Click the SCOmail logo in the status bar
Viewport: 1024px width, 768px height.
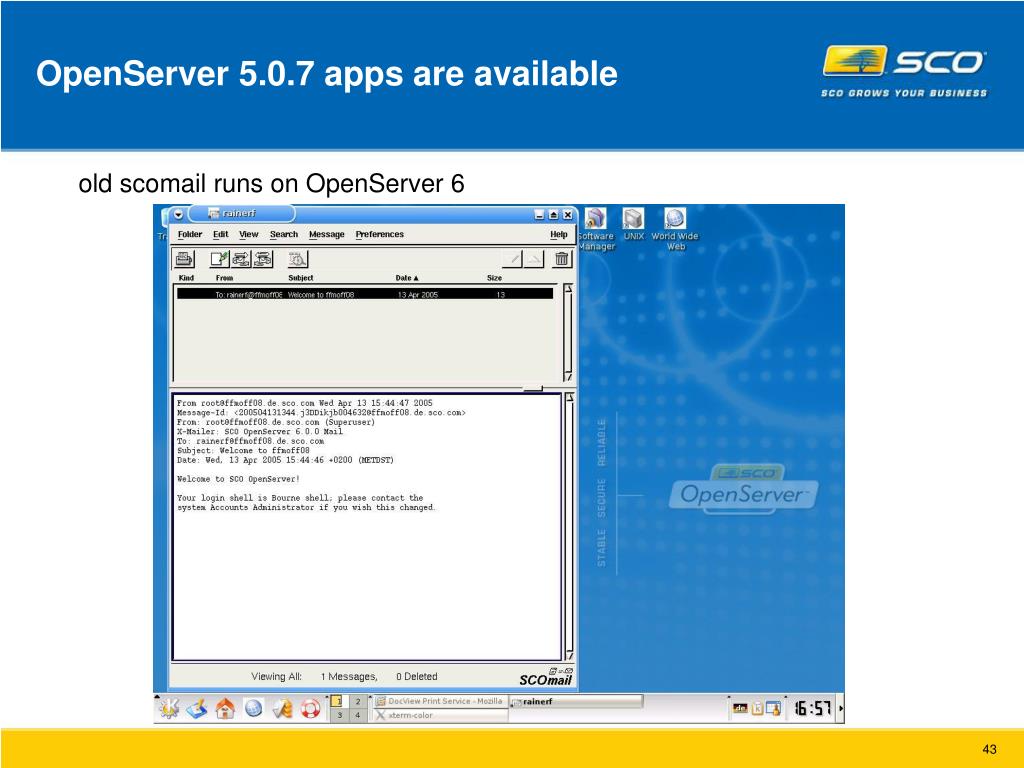coord(546,677)
